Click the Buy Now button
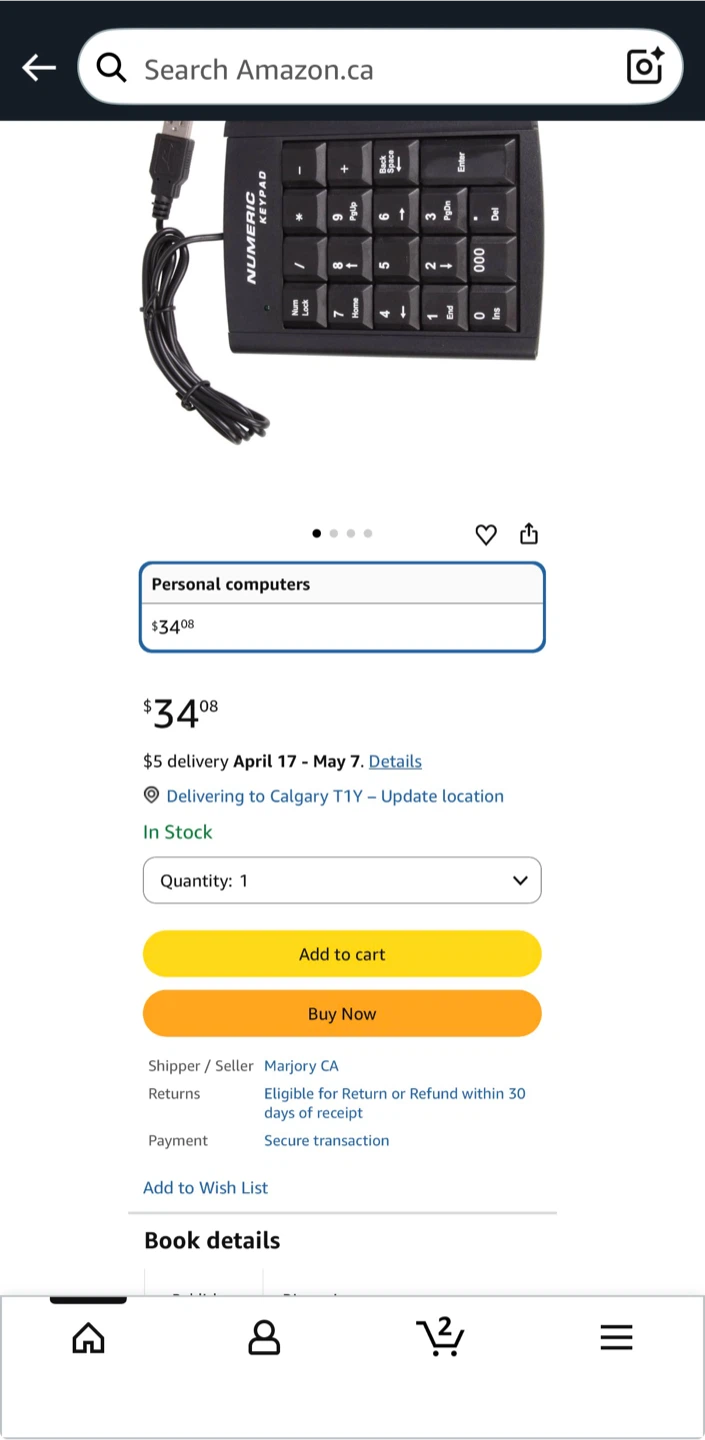The image size is (705, 1440). [342, 1013]
